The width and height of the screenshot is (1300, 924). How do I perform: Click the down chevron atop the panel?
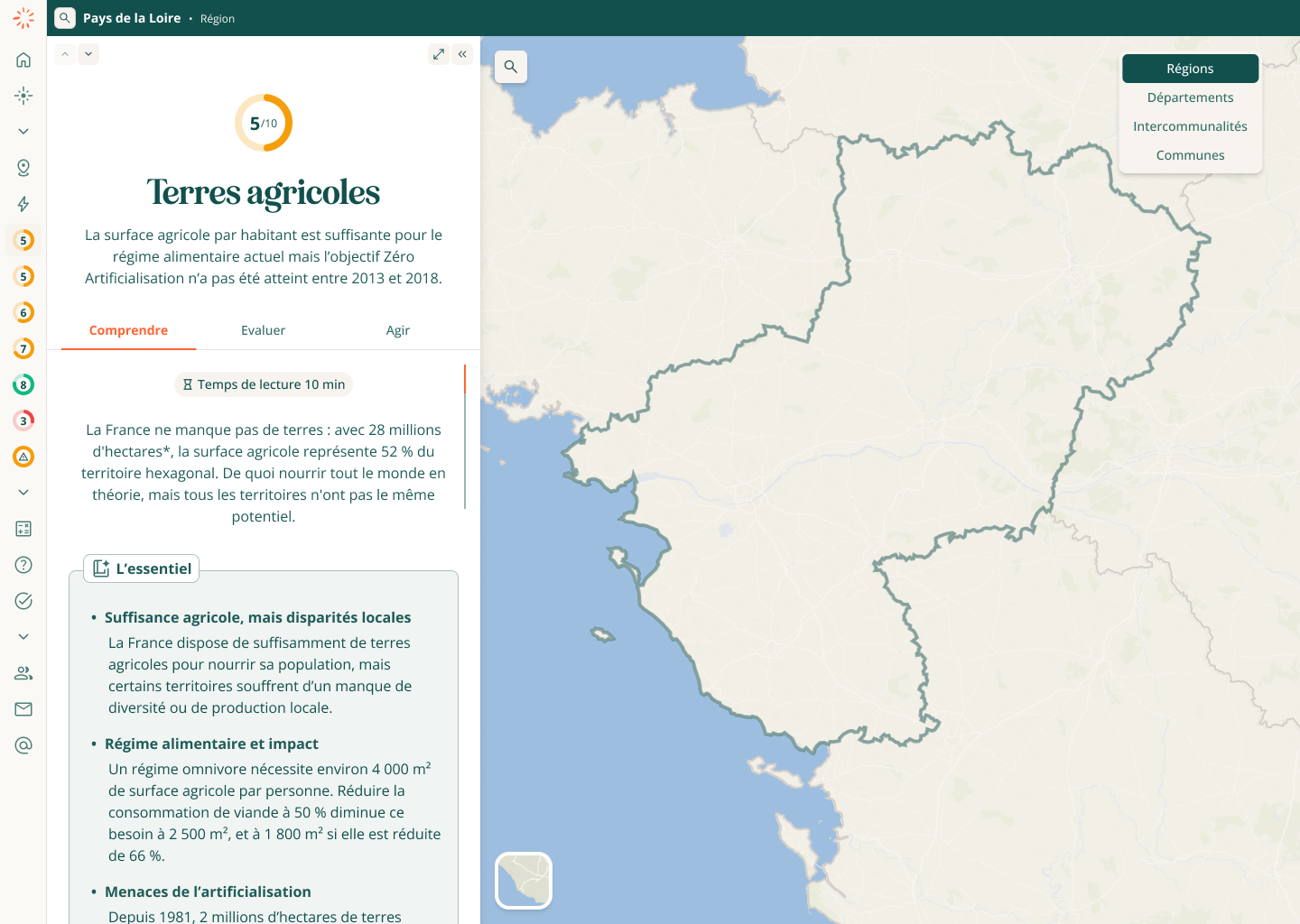pyautogui.click(x=88, y=54)
